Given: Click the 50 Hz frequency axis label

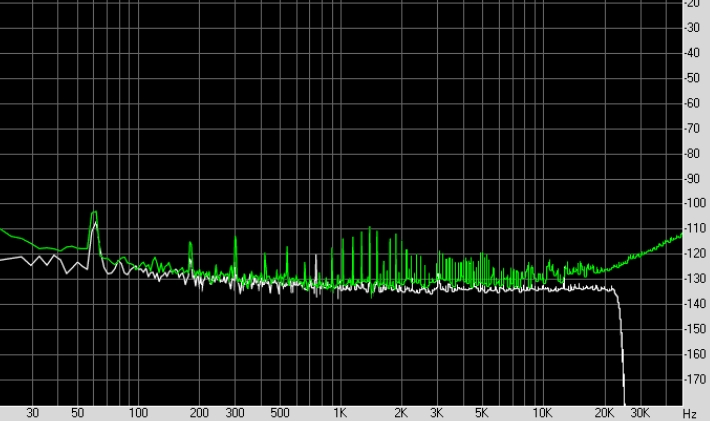Looking at the screenshot, I should point(77,413).
